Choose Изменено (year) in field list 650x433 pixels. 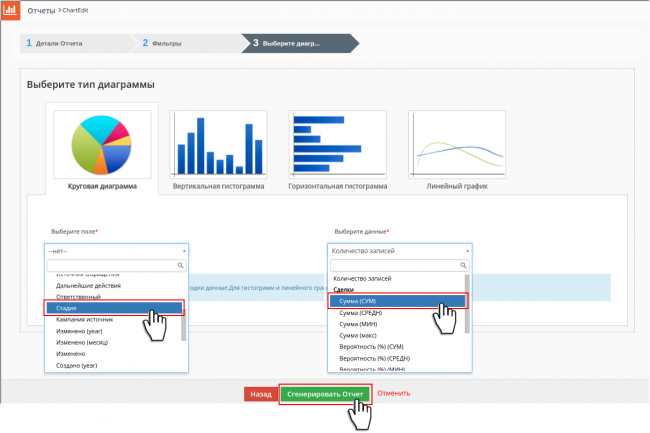pyautogui.click(x=79, y=331)
